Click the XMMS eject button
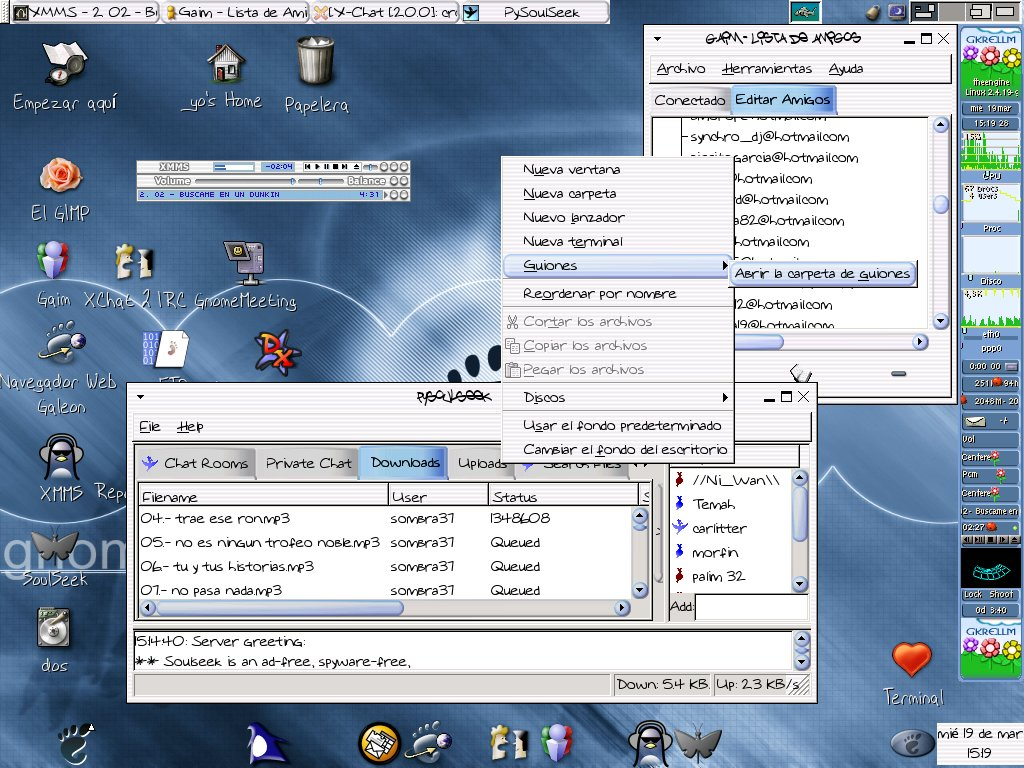 (356, 167)
